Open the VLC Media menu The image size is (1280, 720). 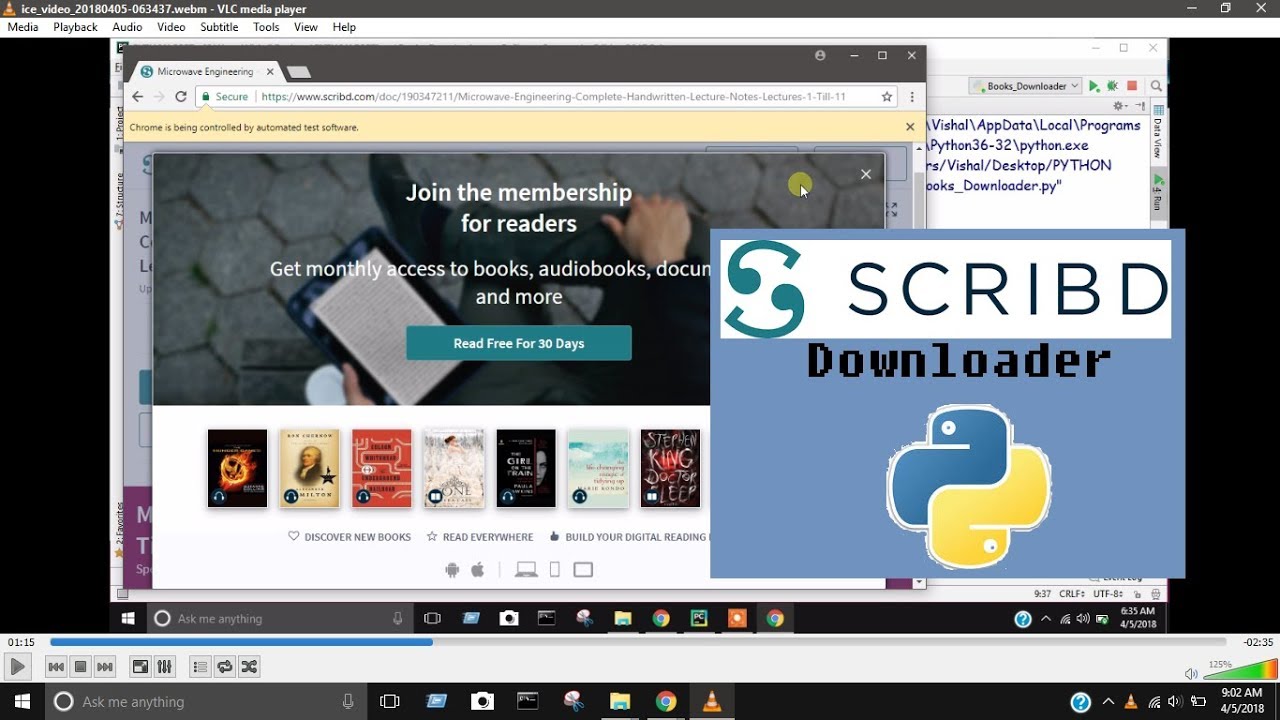[x=23, y=27]
